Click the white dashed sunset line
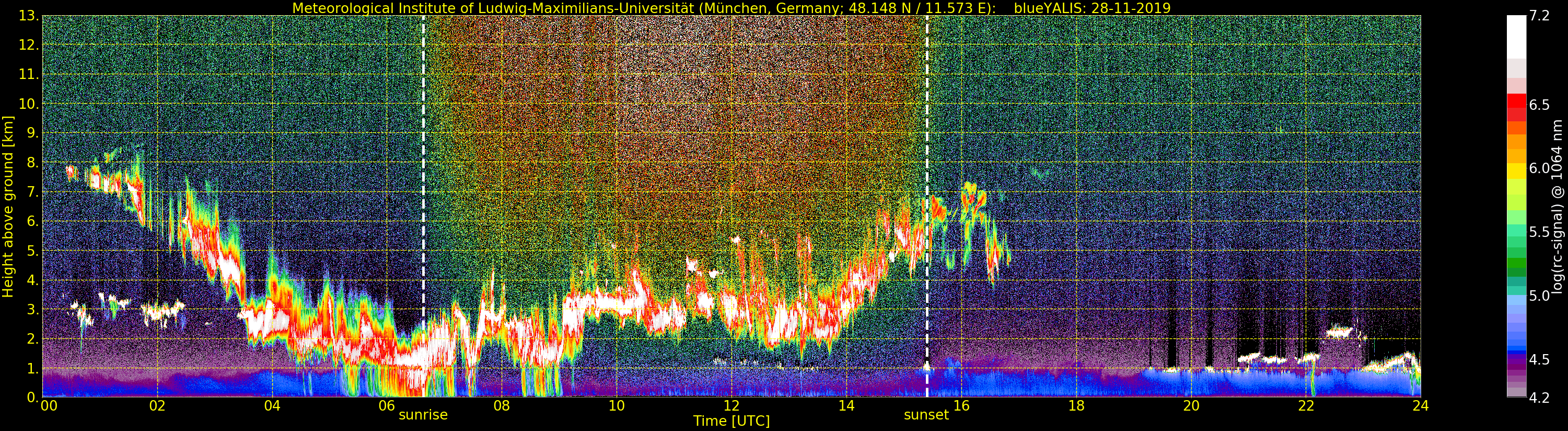The image size is (1568, 431). click(927, 206)
